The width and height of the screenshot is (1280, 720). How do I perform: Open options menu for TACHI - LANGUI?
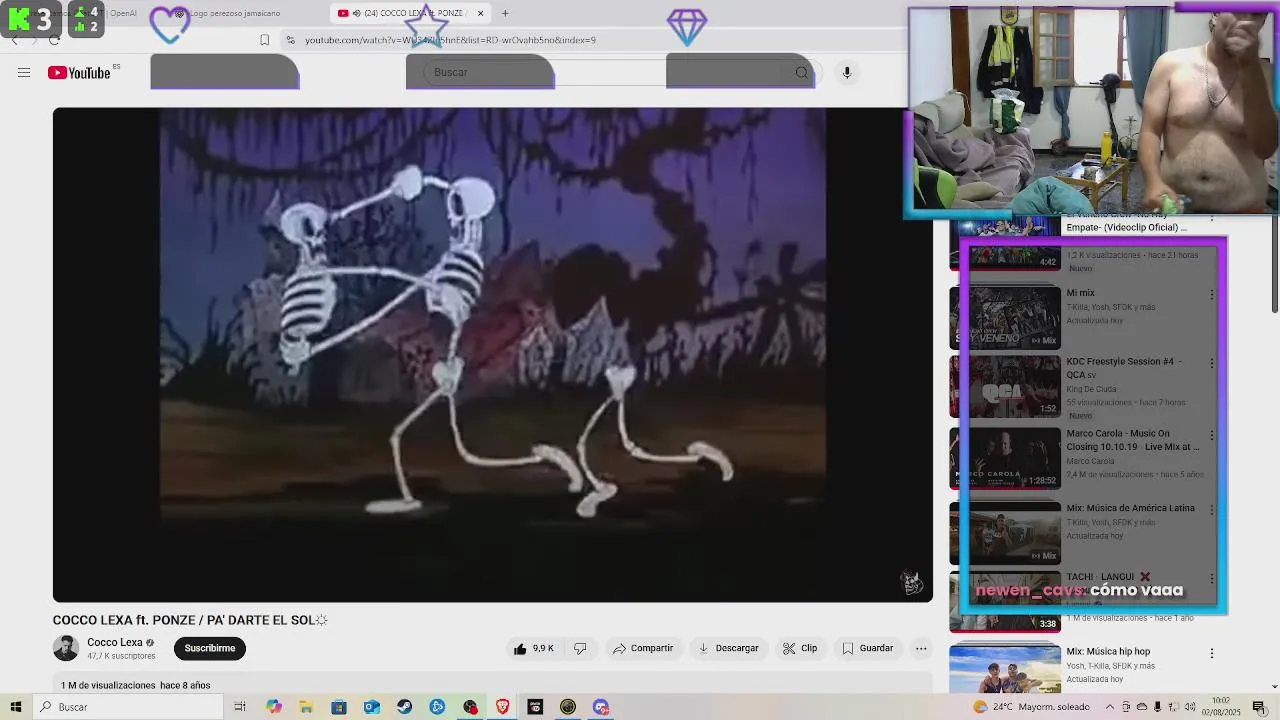pyautogui.click(x=1212, y=578)
